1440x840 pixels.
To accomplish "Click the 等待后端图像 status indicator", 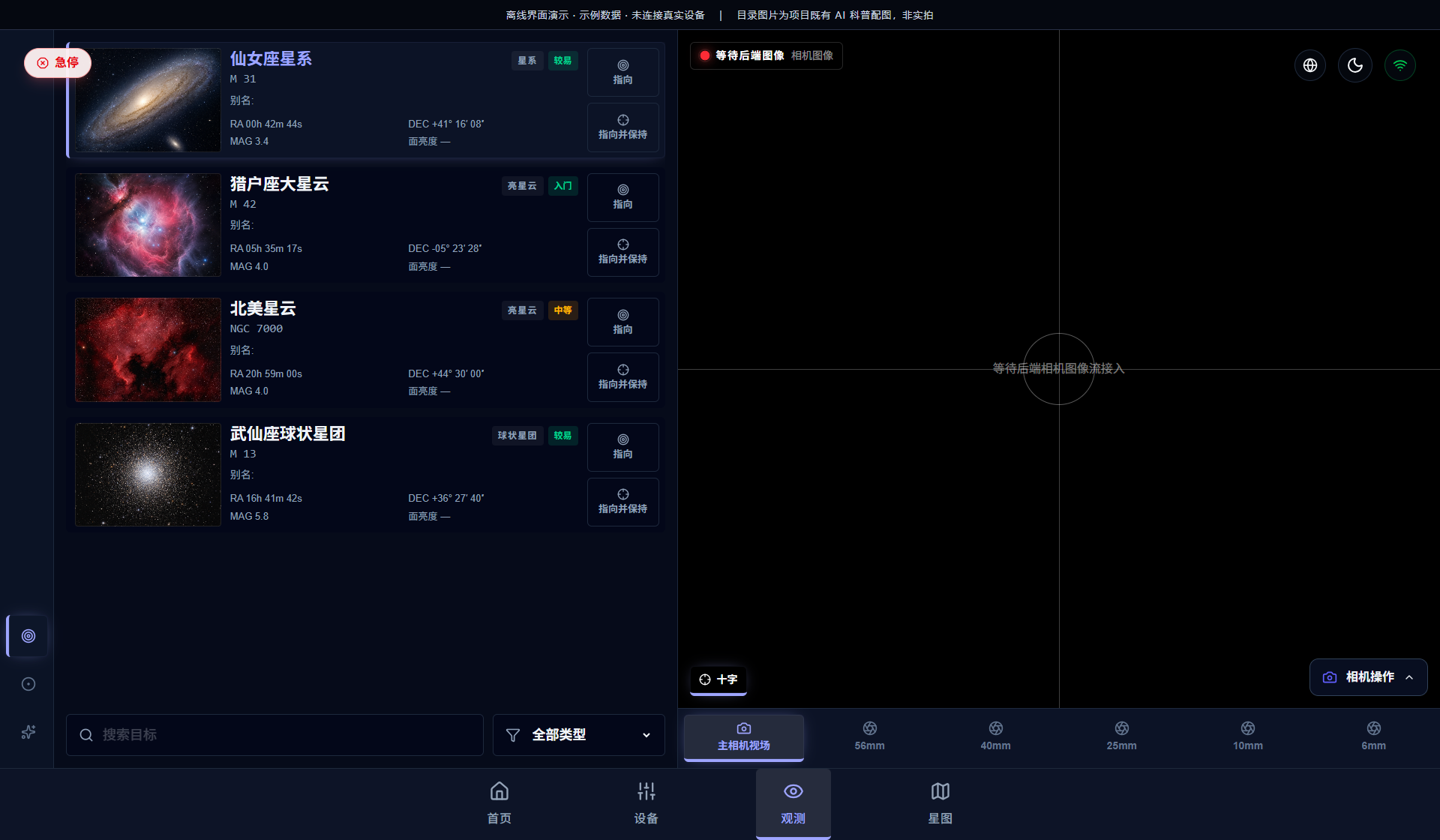I will 766,55.
